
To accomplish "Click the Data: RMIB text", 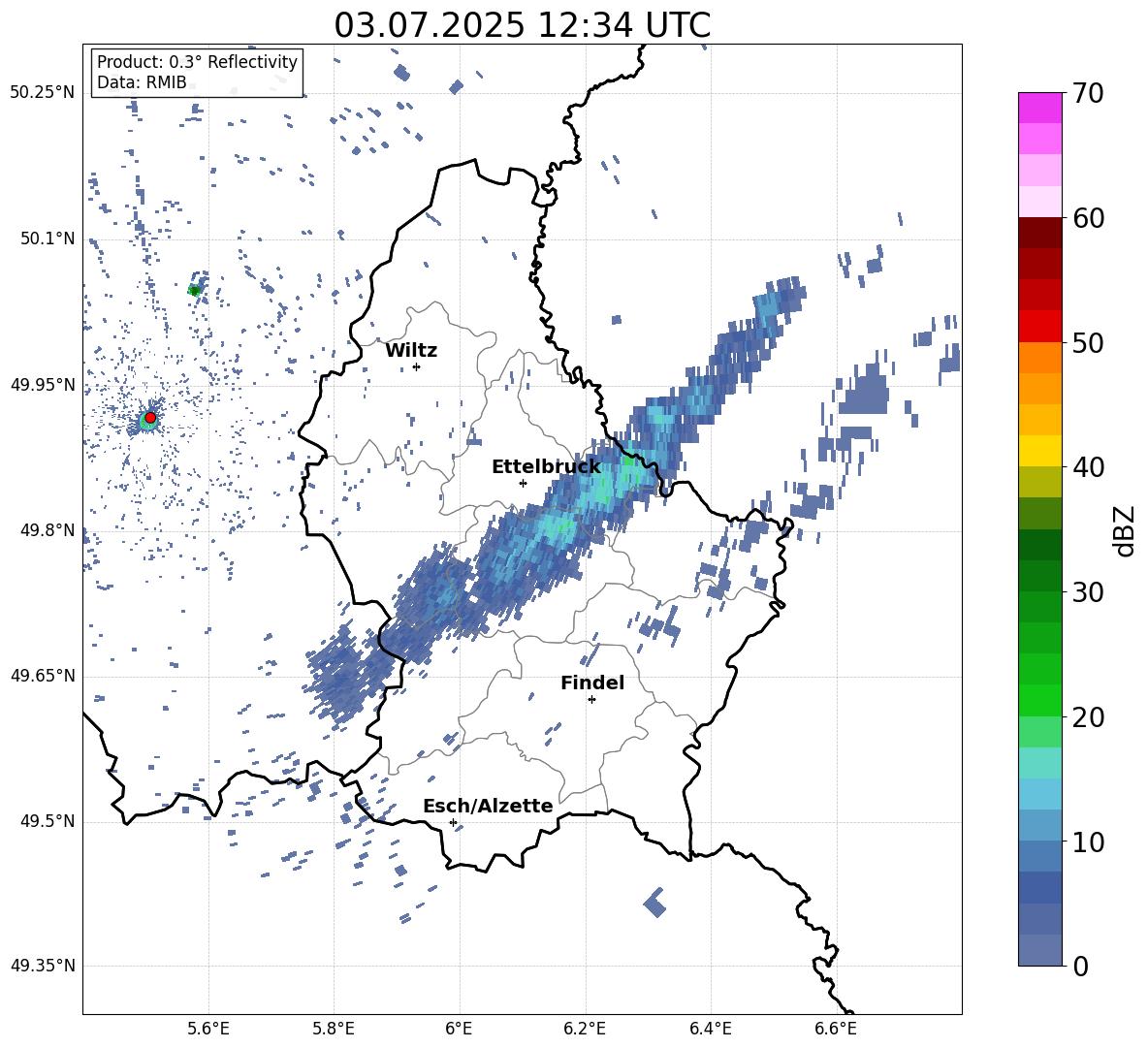I will [142, 82].
